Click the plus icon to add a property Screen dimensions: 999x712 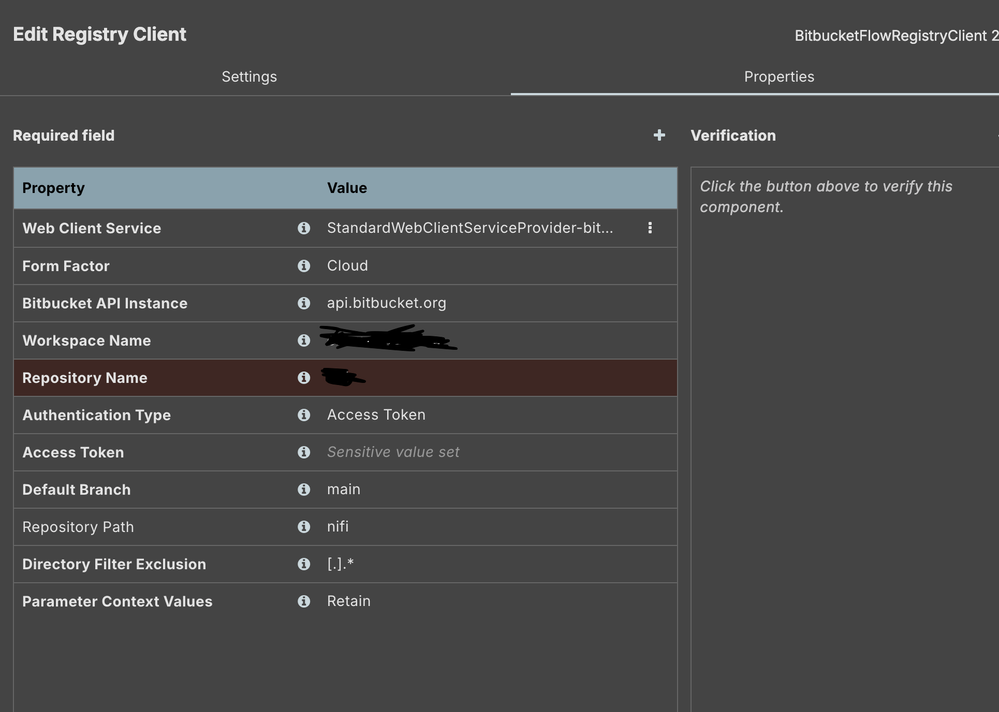pos(659,135)
